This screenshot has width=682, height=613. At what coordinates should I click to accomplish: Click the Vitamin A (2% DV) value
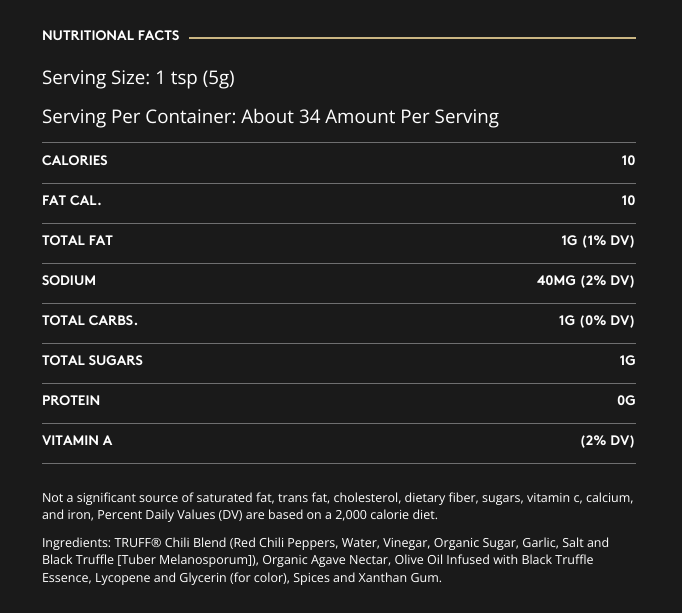(607, 441)
